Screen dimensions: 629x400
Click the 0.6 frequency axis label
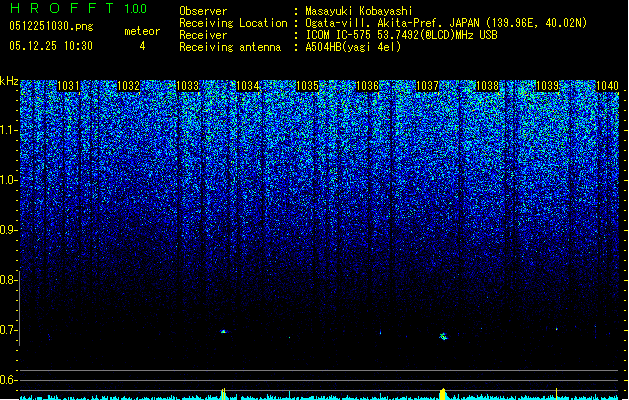[x=8, y=380]
